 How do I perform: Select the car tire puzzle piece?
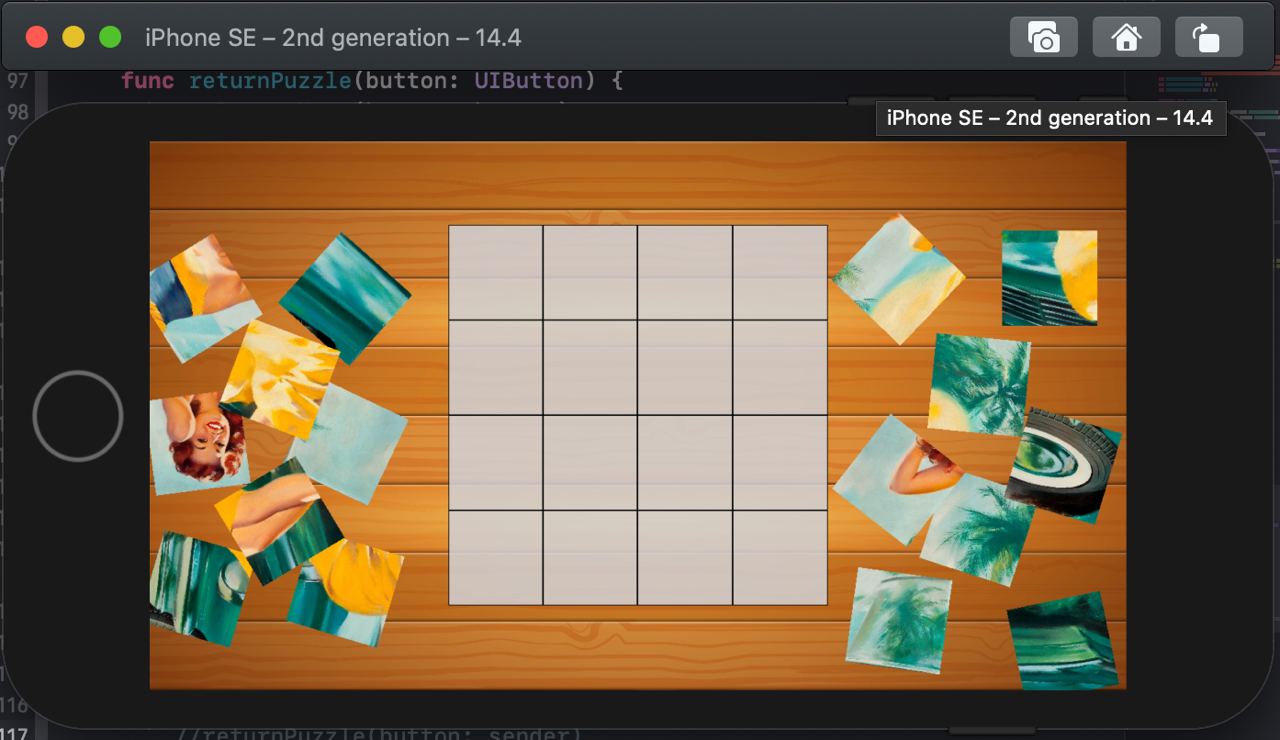(x=1063, y=465)
